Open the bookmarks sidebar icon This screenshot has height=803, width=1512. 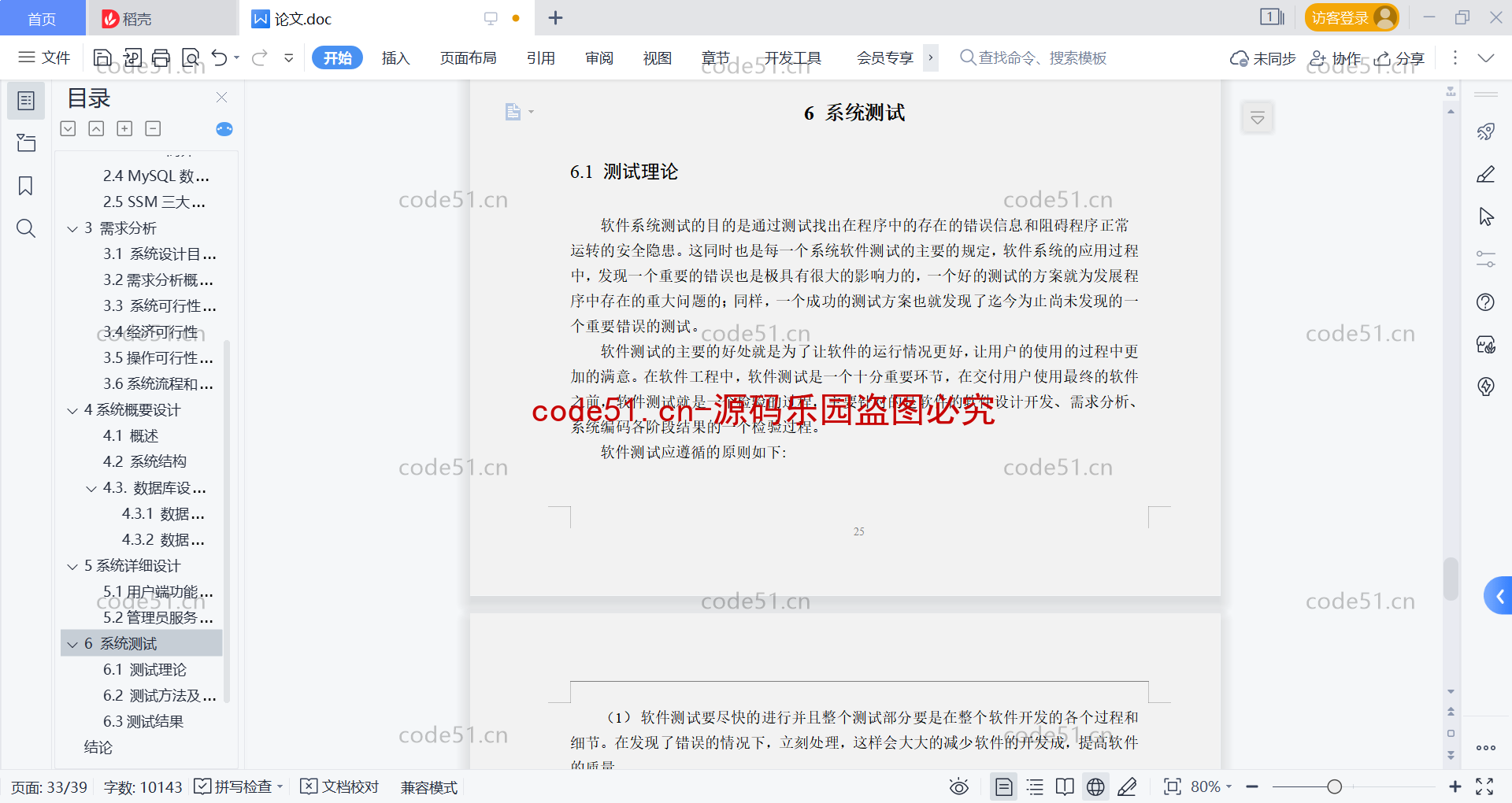(26, 186)
